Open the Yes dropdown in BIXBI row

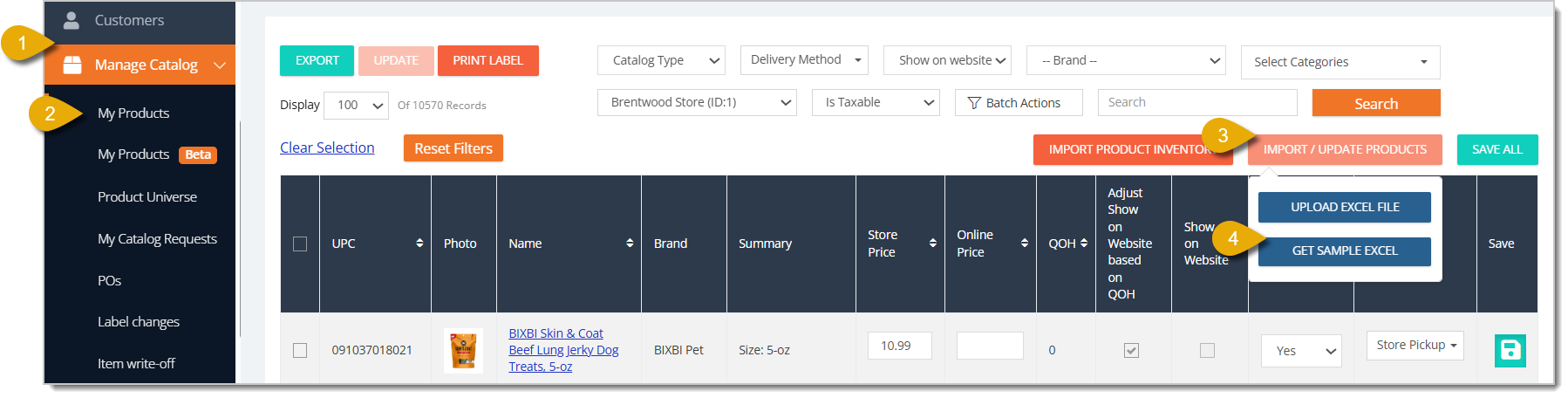(1301, 351)
